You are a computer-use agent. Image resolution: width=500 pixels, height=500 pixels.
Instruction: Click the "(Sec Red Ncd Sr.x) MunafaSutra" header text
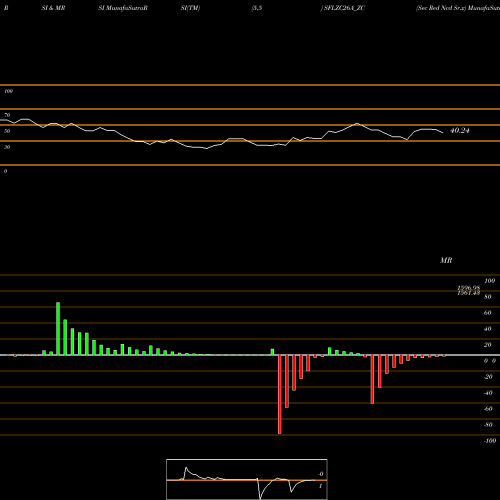click(x=458, y=8)
